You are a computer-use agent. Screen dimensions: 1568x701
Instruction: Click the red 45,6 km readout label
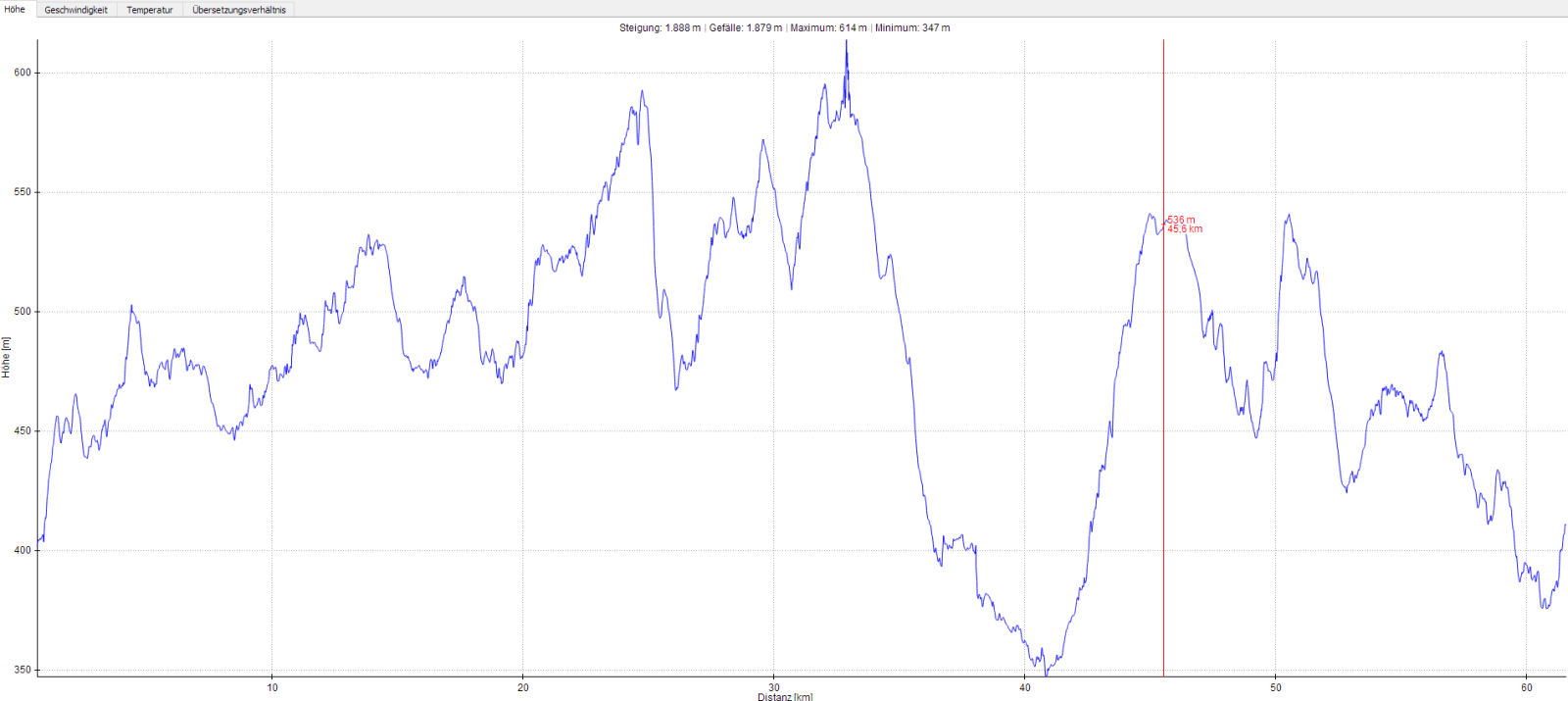(1184, 229)
